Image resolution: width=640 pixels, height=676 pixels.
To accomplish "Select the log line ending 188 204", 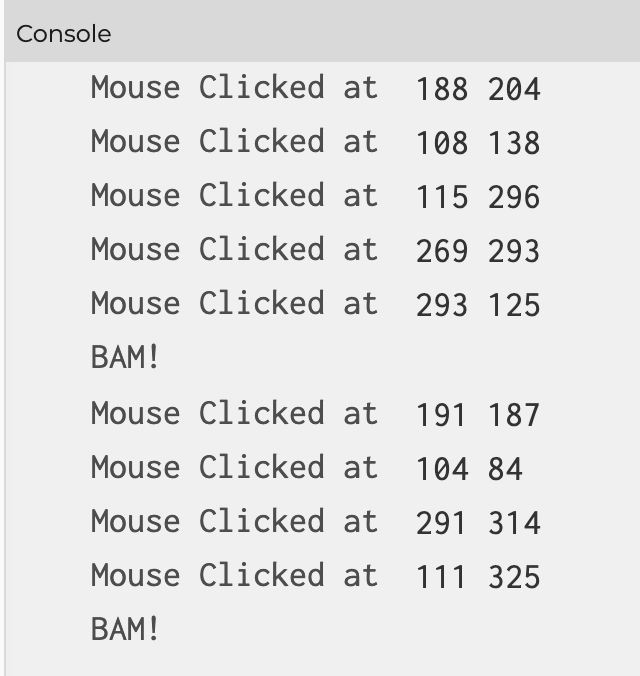I will coord(316,88).
